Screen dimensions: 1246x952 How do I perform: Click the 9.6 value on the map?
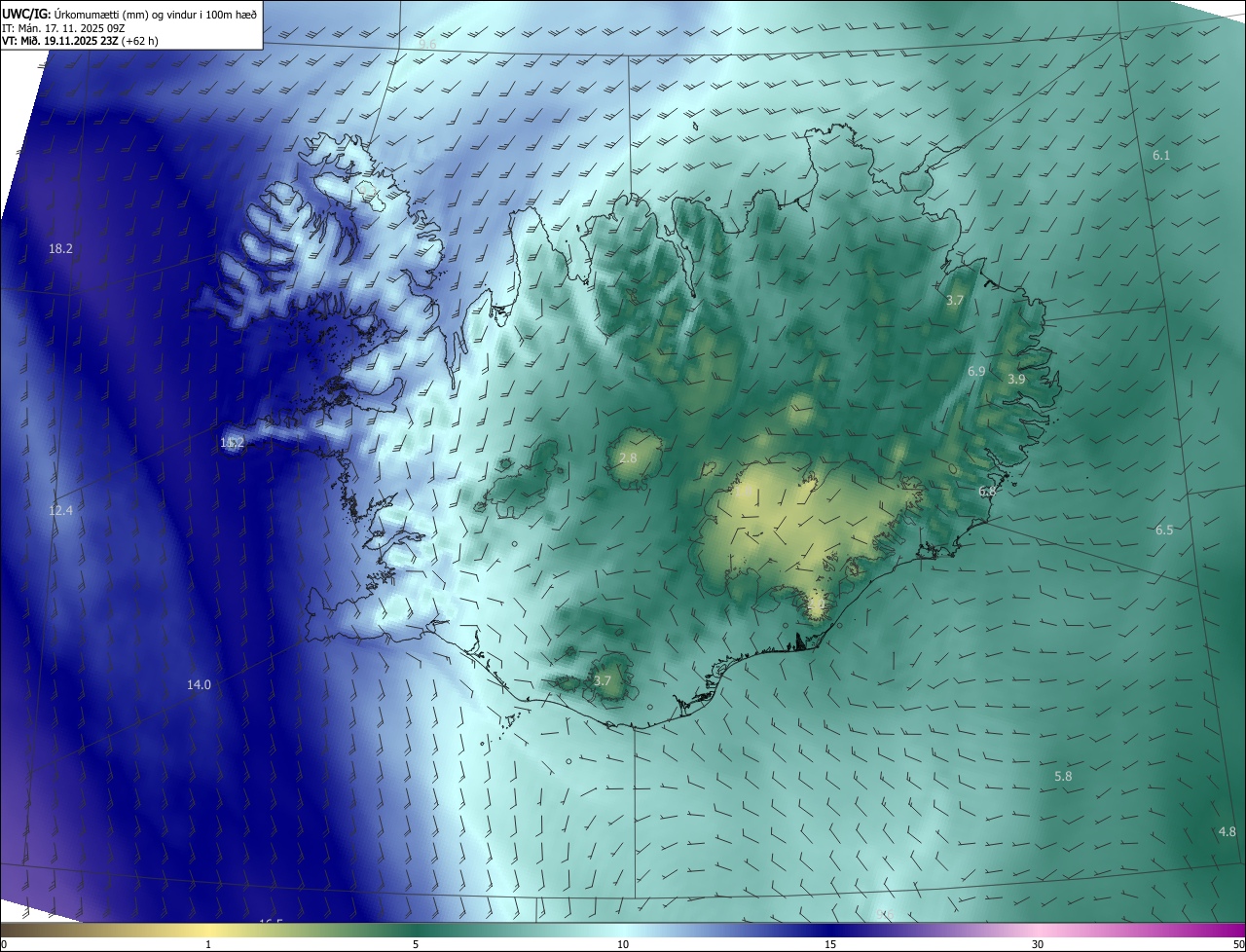[427, 45]
